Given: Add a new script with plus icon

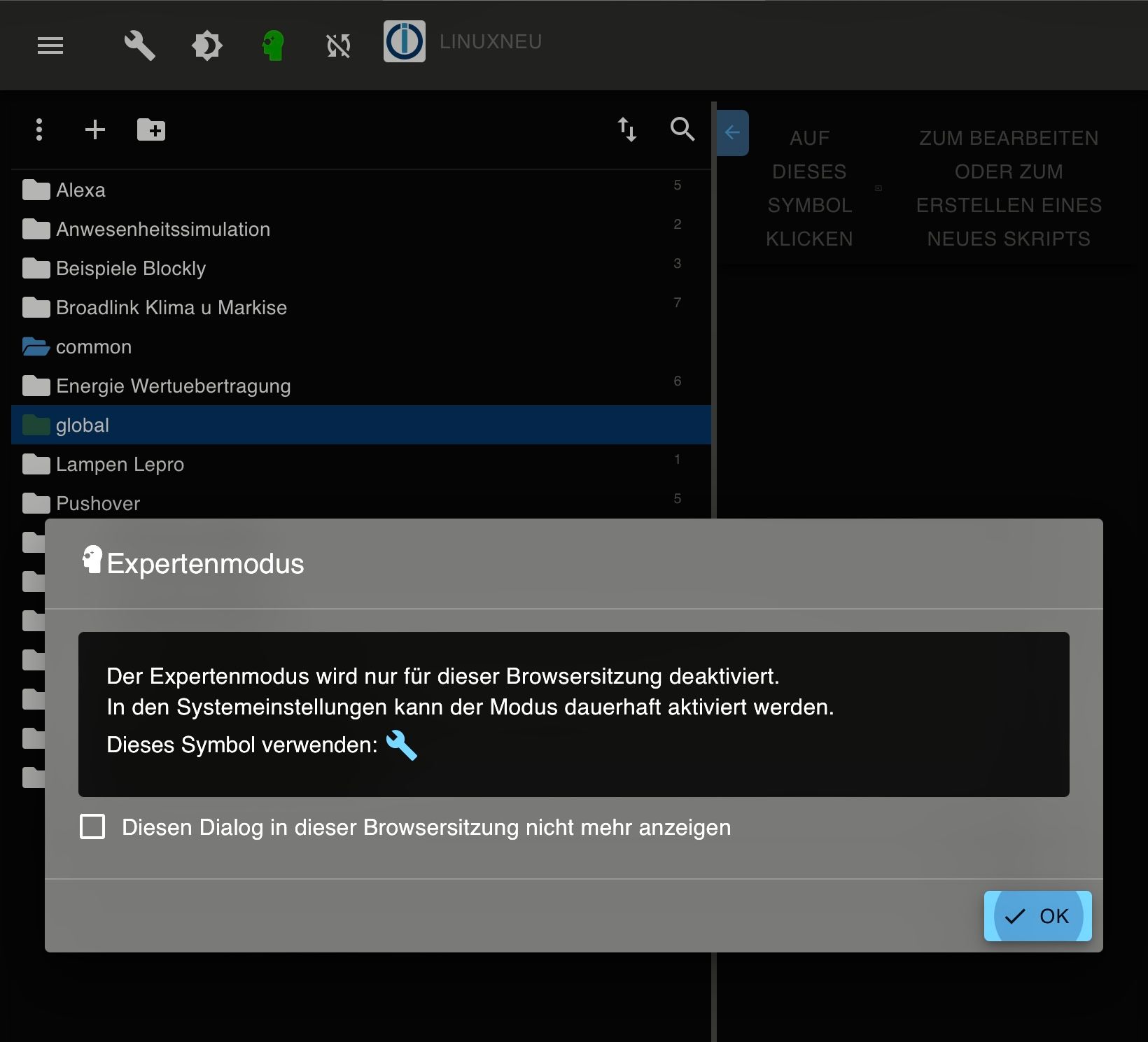Looking at the screenshot, I should click(95, 129).
